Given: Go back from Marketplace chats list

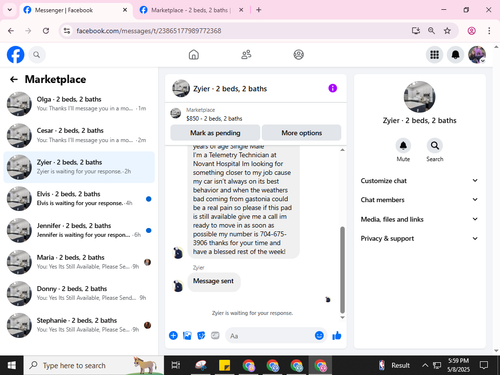Looking at the screenshot, I should tap(14, 79).
